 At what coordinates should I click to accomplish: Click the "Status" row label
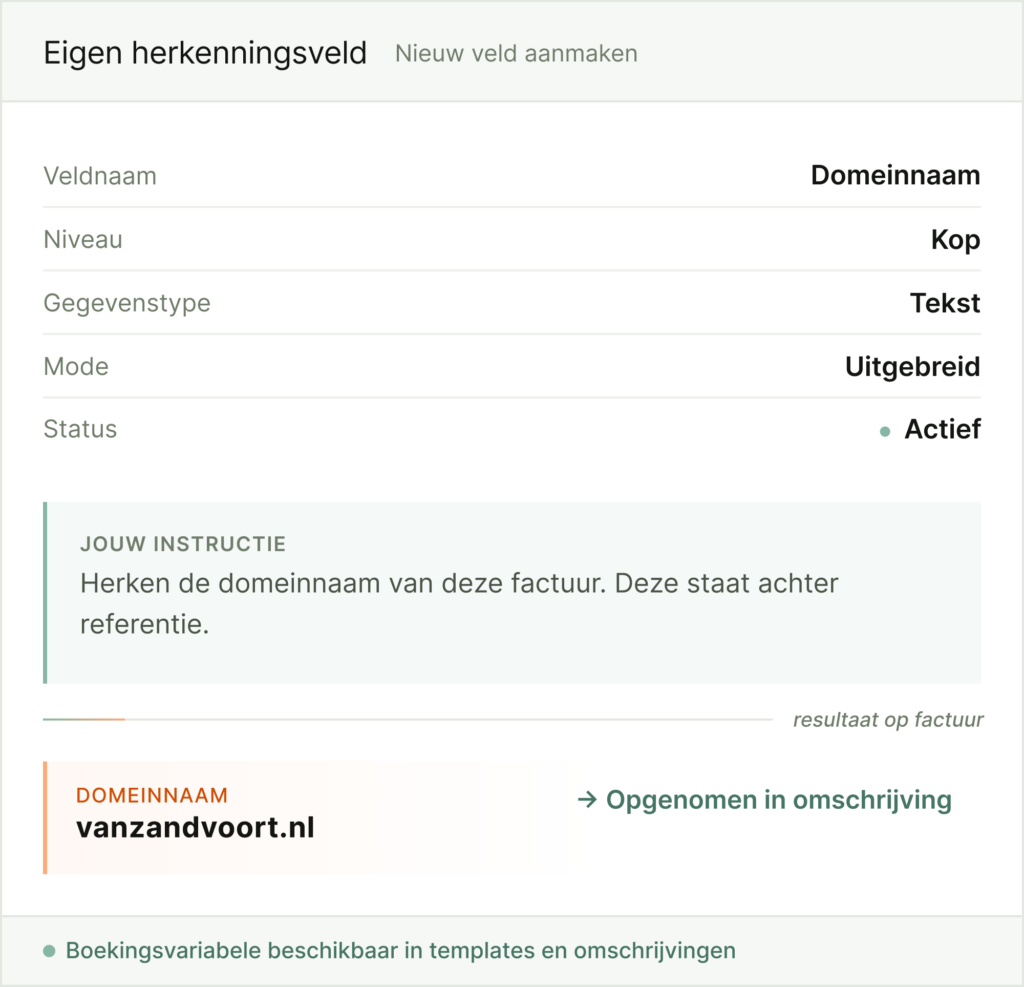(80, 430)
